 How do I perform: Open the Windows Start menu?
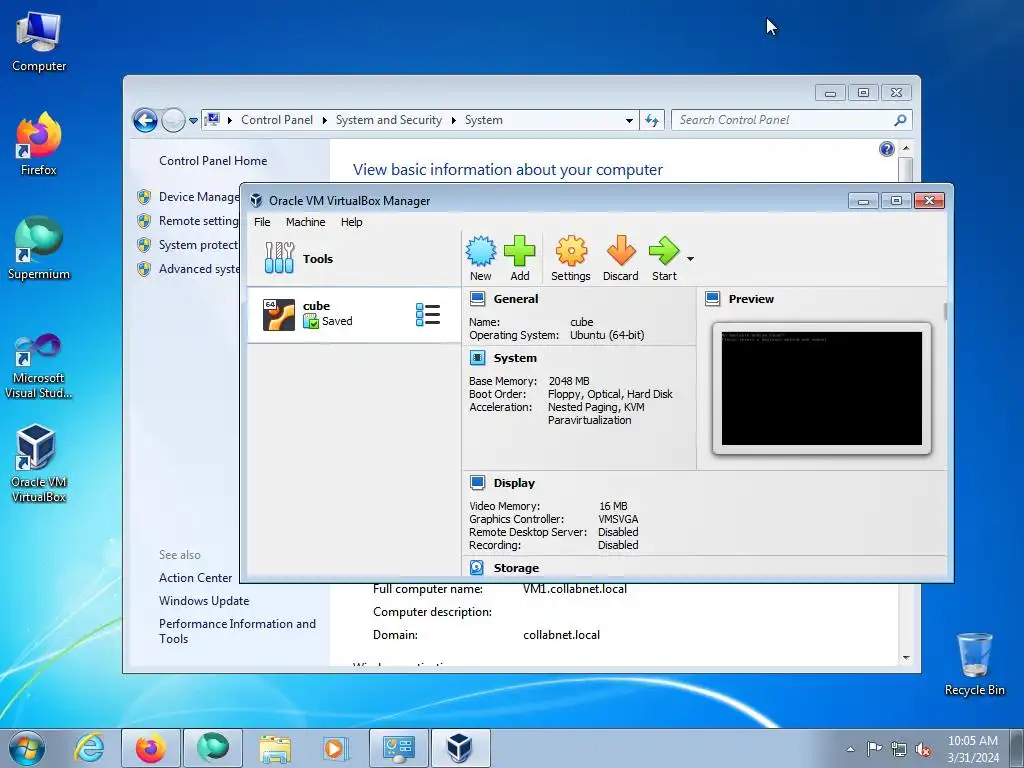27,748
